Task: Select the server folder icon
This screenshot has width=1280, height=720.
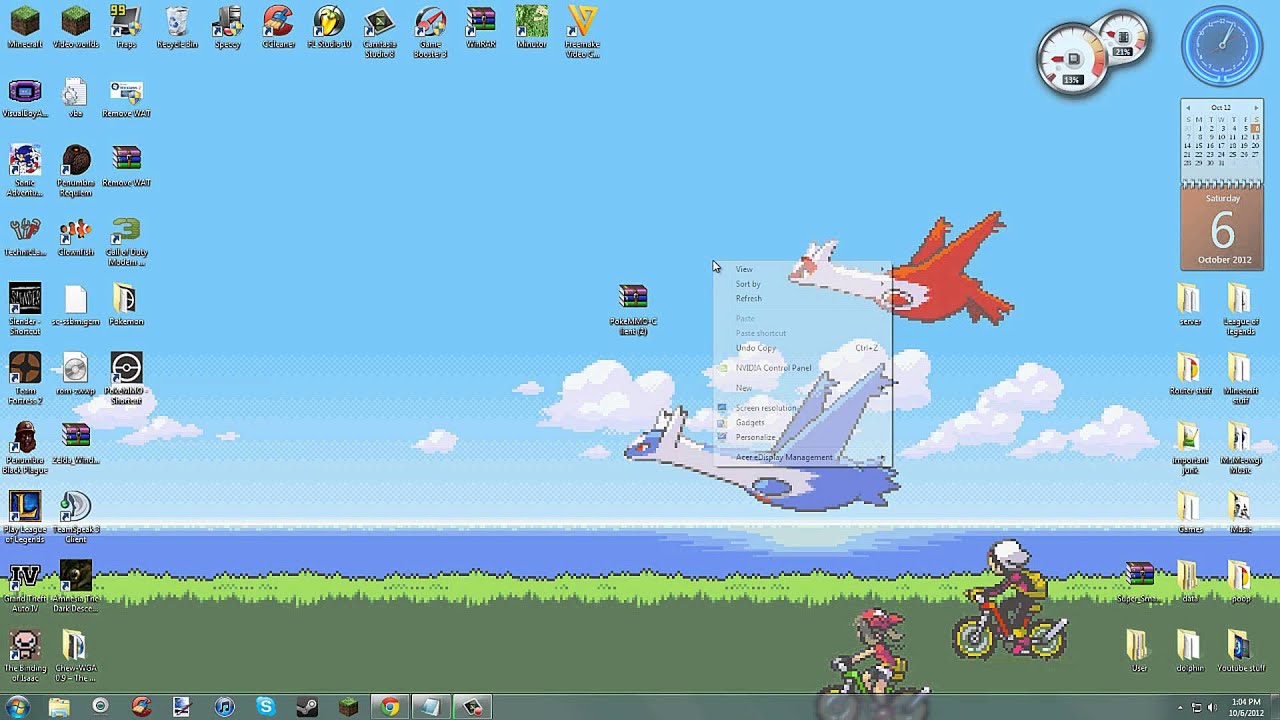Action: pyautogui.click(x=1190, y=305)
